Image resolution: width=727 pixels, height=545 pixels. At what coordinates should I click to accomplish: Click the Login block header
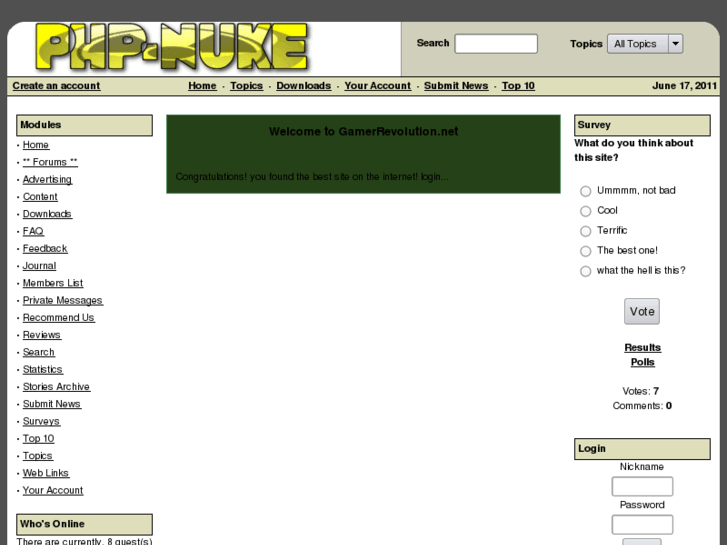[642, 449]
